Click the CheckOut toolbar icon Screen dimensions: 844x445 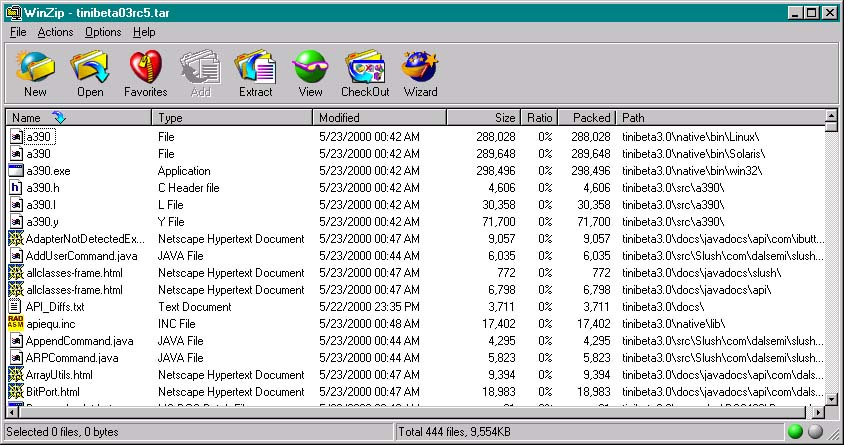point(365,72)
